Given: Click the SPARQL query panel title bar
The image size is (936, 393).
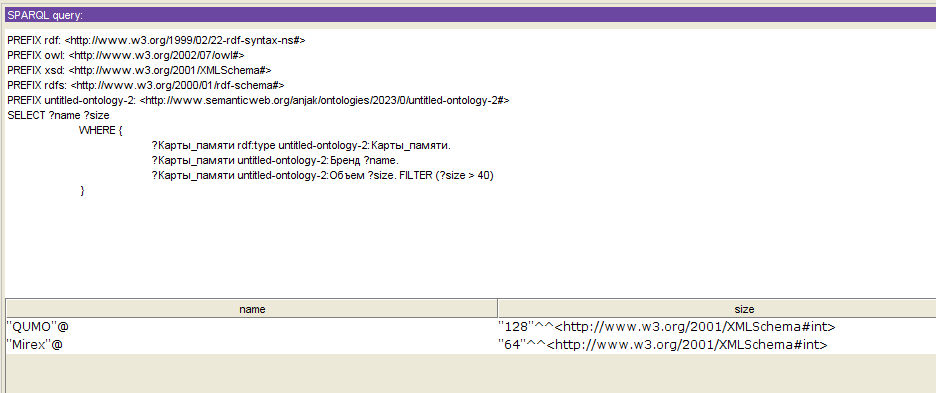Looking at the screenshot, I should [470, 15].
